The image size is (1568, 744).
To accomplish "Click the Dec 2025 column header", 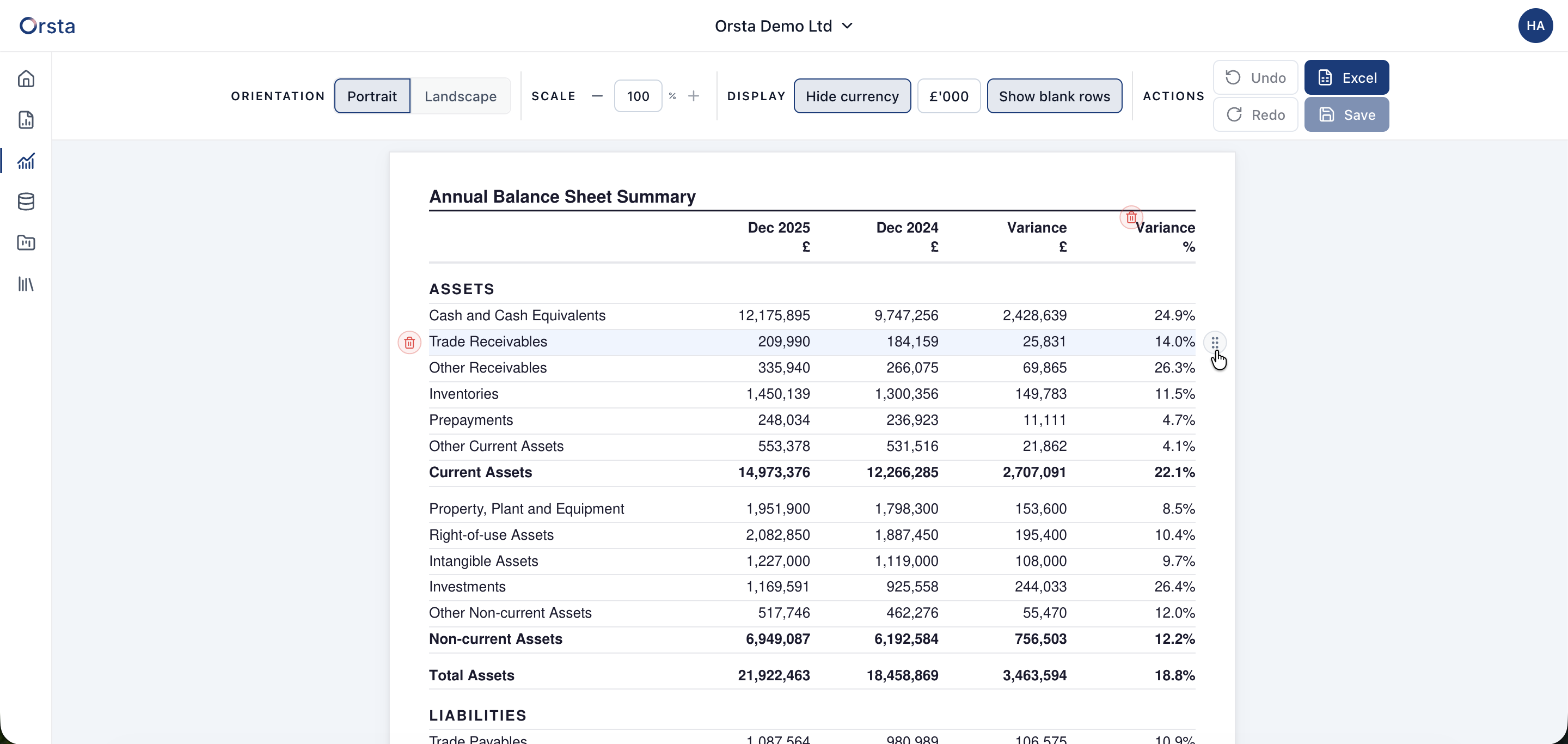I will point(779,237).
